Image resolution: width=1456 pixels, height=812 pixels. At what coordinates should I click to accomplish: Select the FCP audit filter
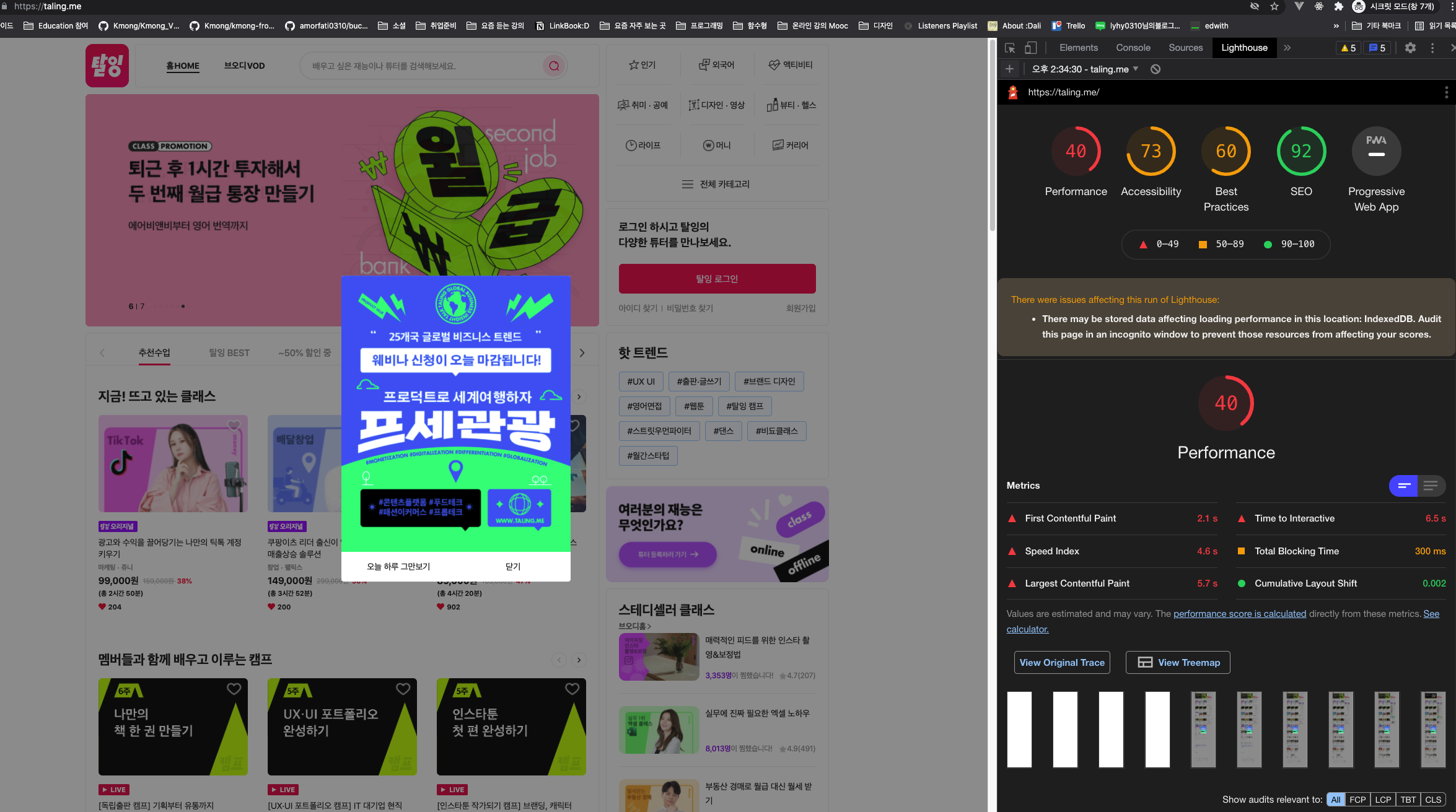pos(1357,800)
